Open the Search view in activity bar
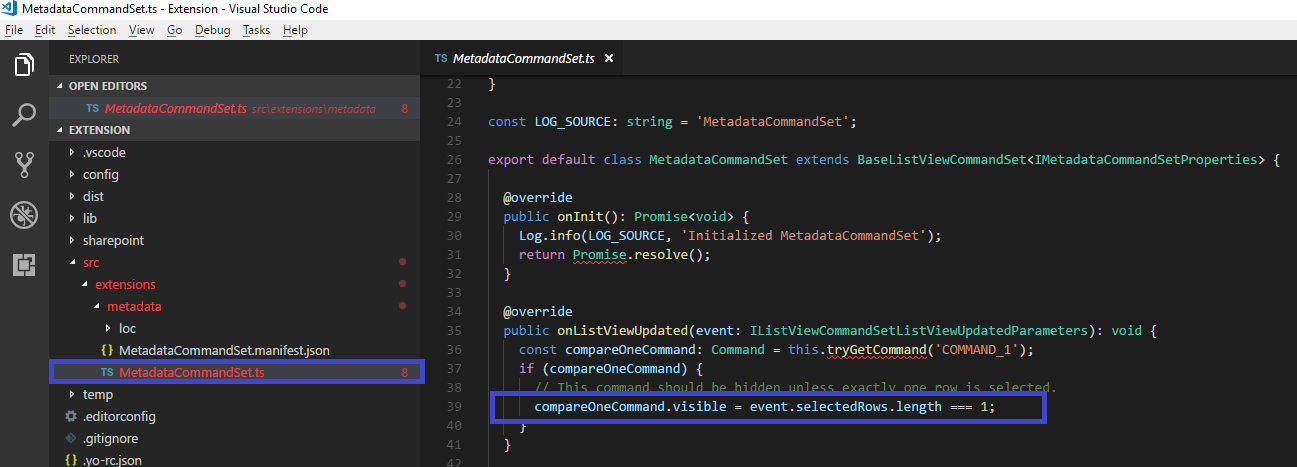The width and height of the screenshot is (1297, 467). tap(24, 115)
